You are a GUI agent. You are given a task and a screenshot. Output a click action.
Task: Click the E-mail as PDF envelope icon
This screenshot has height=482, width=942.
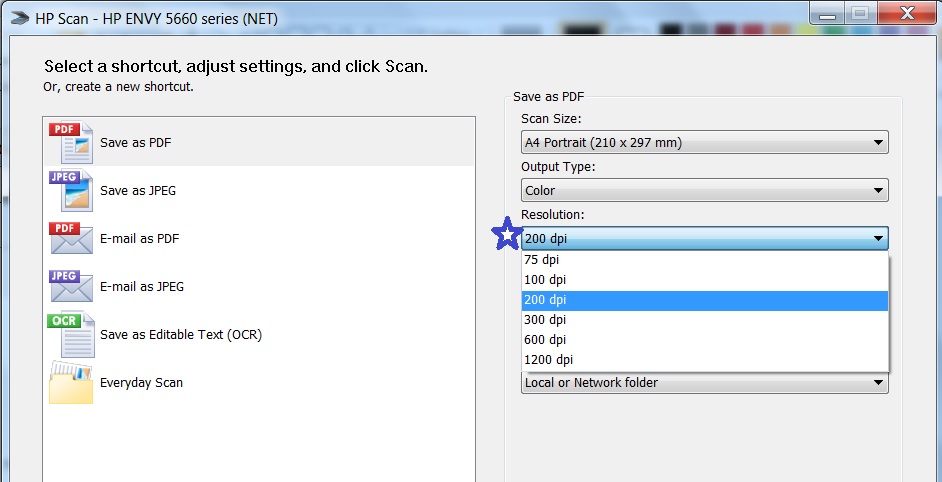coord(71,238)
